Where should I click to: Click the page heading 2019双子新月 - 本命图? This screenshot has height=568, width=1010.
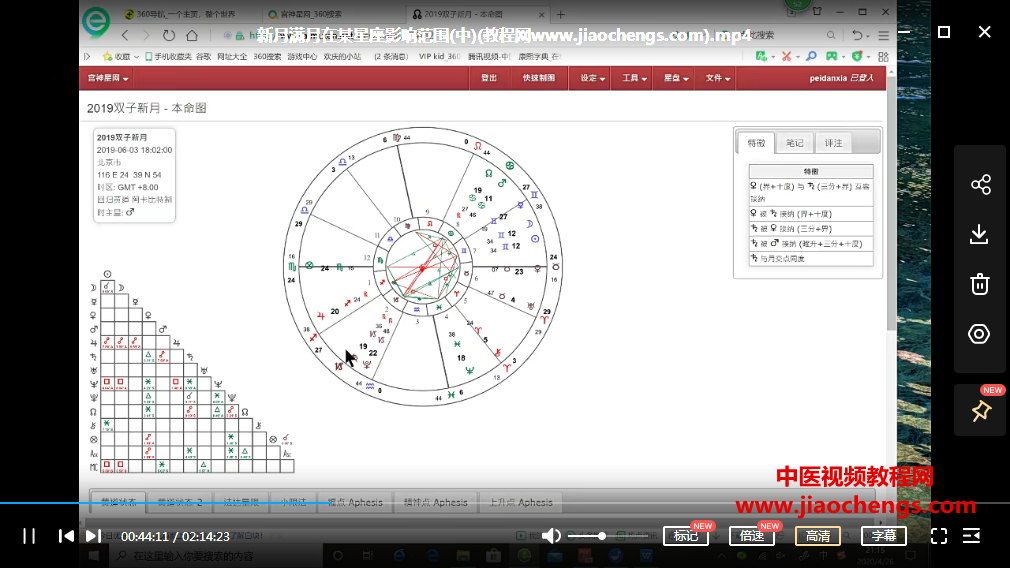point(147,108)
